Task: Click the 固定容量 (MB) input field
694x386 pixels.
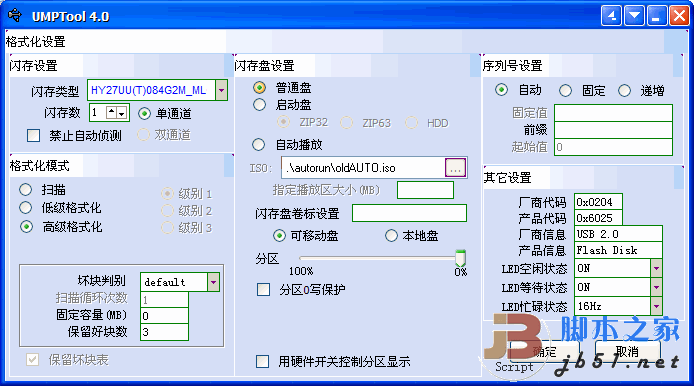Action: pyautogui.click(x=164, y=316)
